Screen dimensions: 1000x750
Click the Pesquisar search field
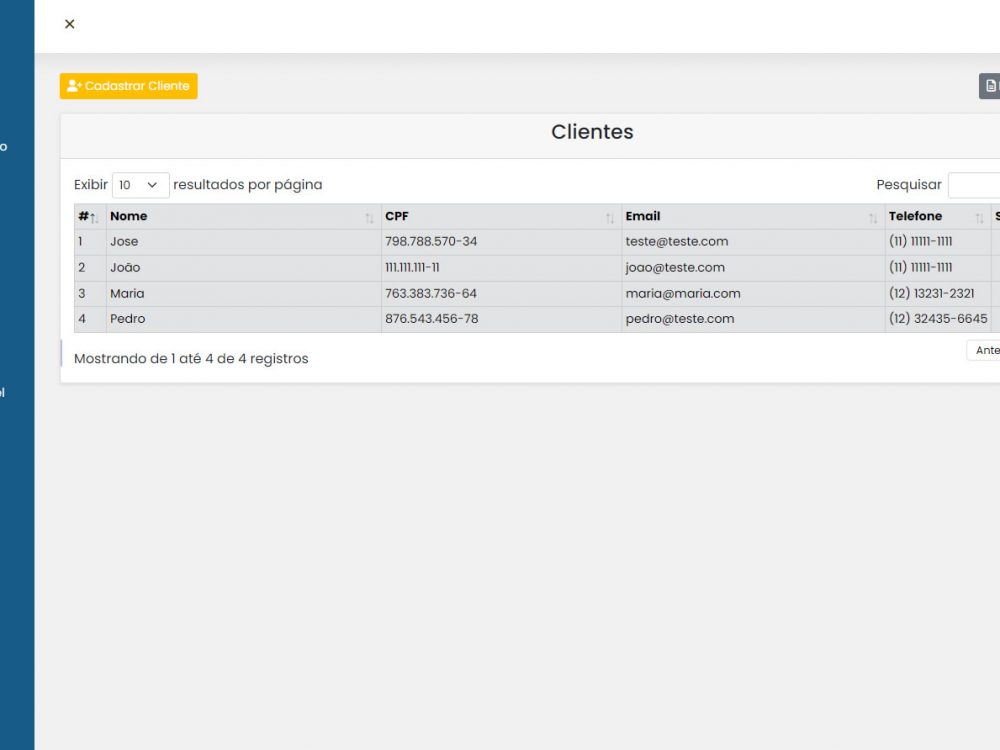974,185
